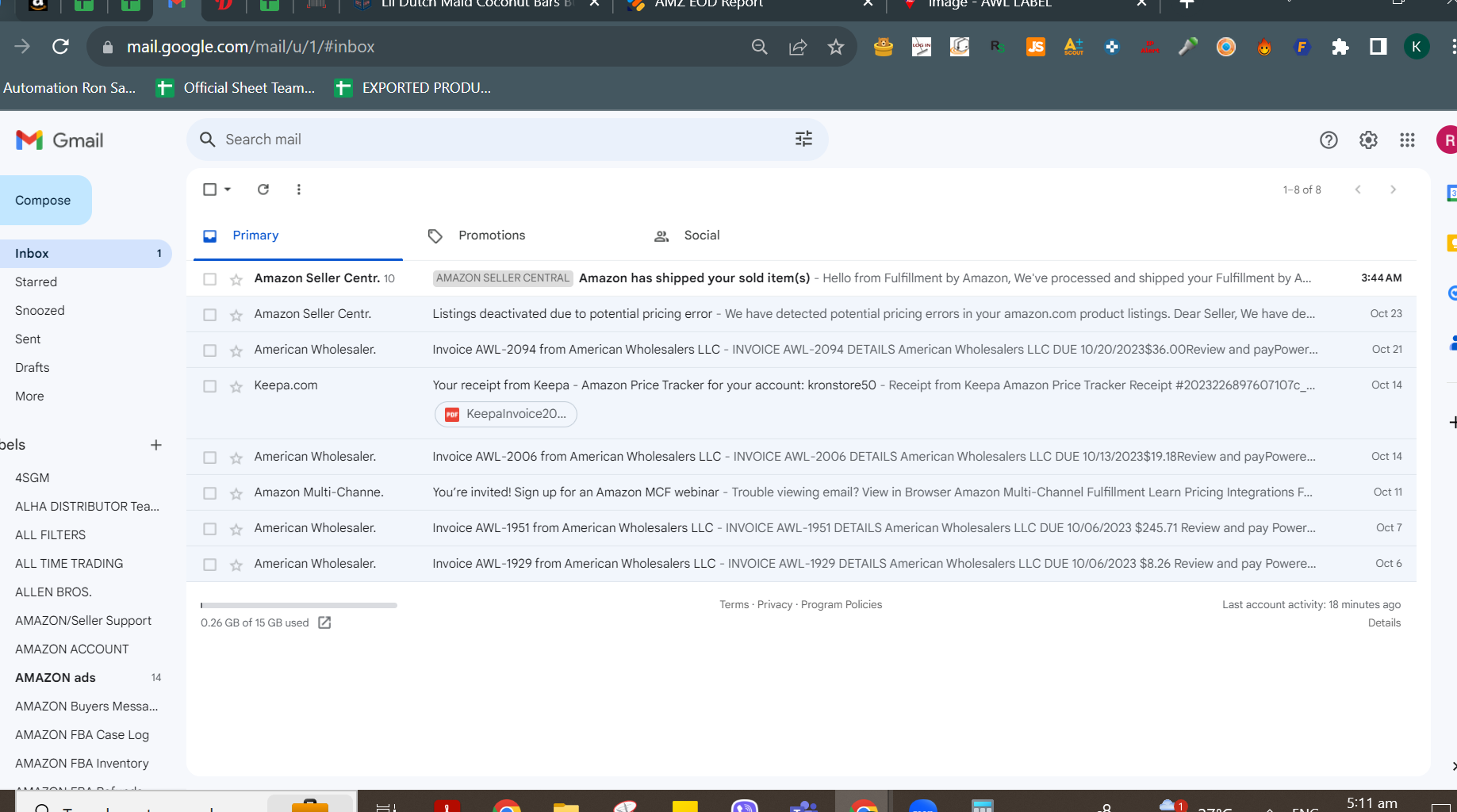1457x812 pixels.
Task: Check the Invoice AWL-2094 email
Action: (209, 350)
